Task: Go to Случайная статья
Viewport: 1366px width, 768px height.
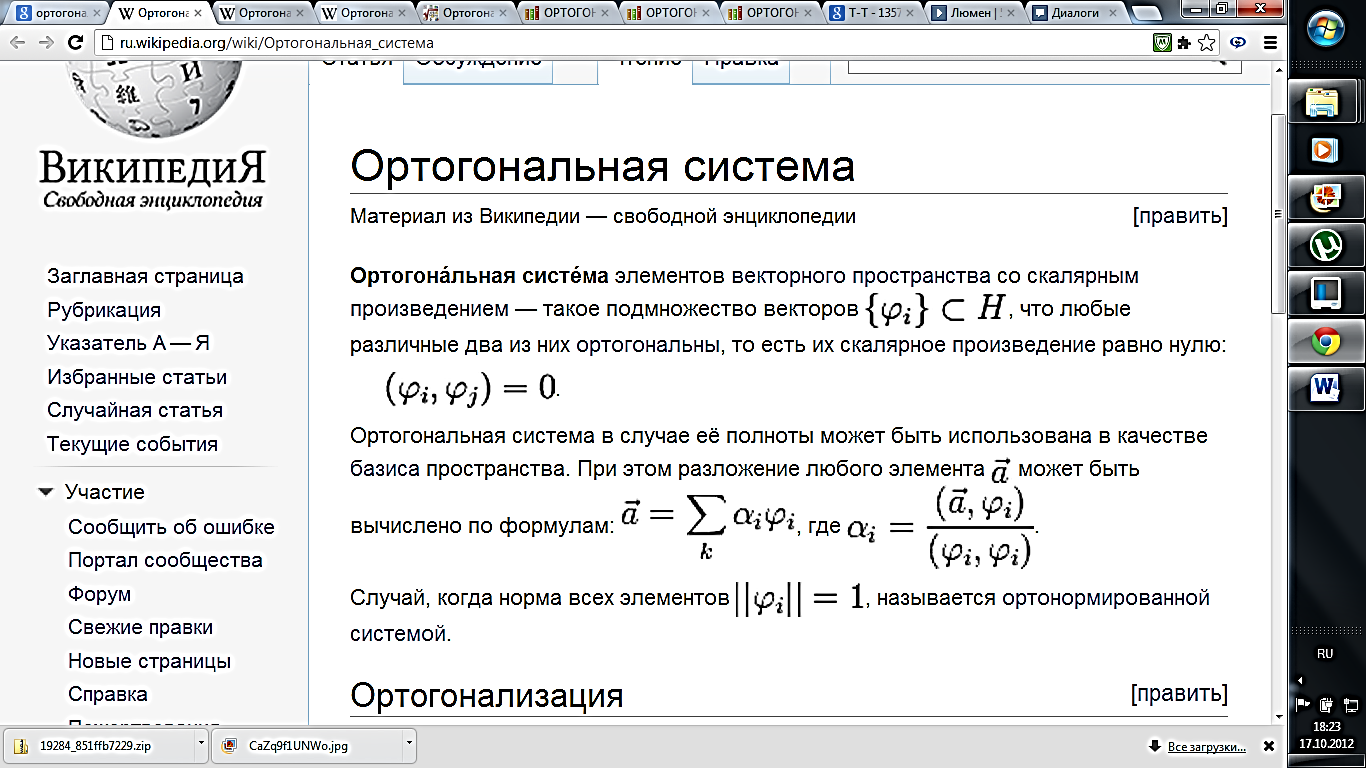Action: pos(135,410)
